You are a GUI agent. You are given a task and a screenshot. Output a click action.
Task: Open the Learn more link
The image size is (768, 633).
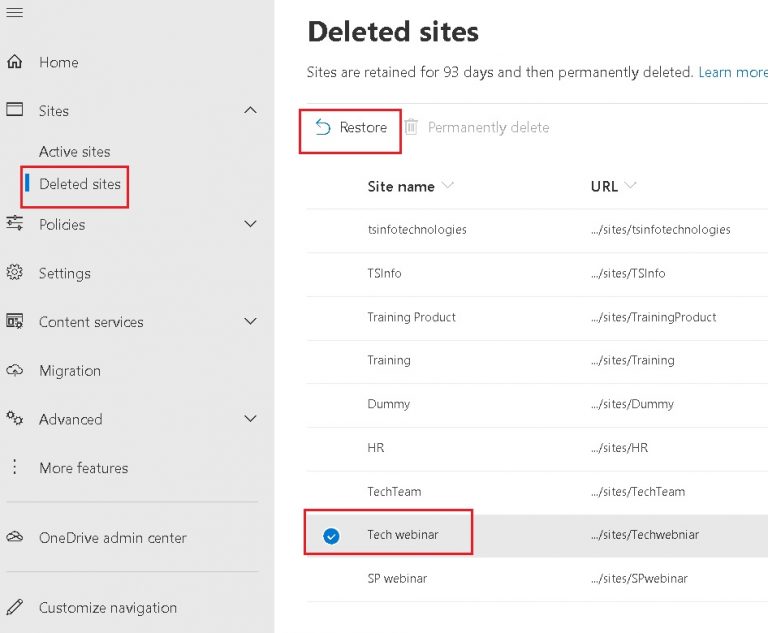pos(732,72)
